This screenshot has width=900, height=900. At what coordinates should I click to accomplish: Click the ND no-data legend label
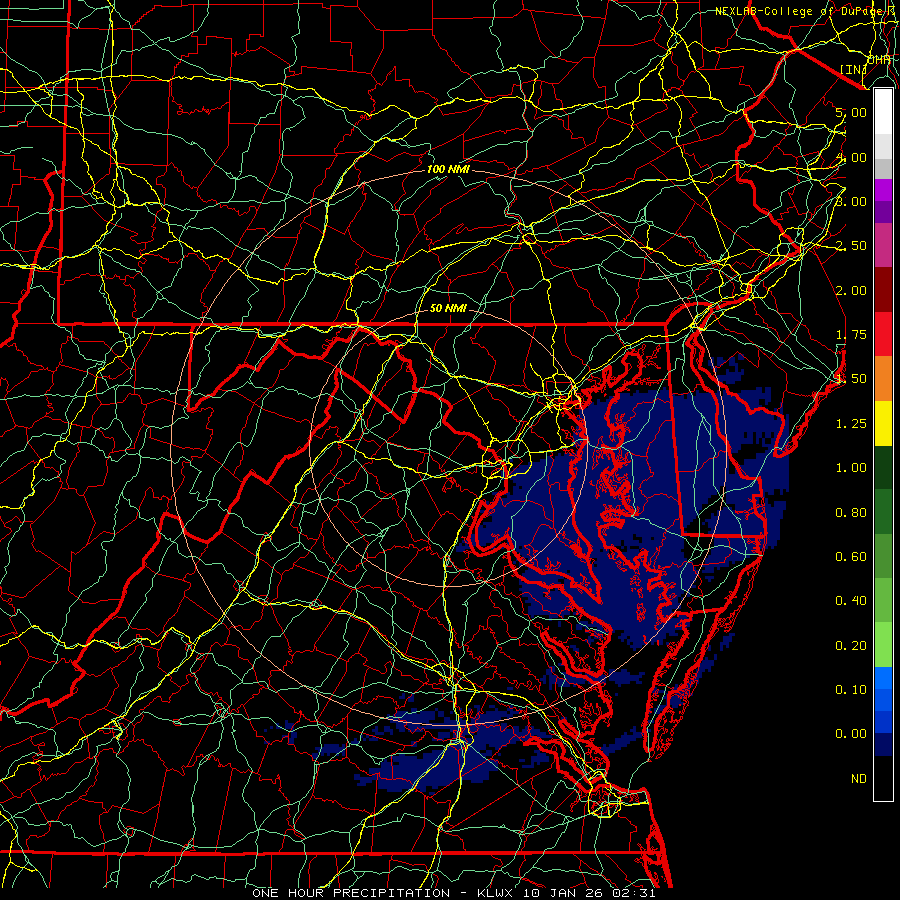pos(859,779)
